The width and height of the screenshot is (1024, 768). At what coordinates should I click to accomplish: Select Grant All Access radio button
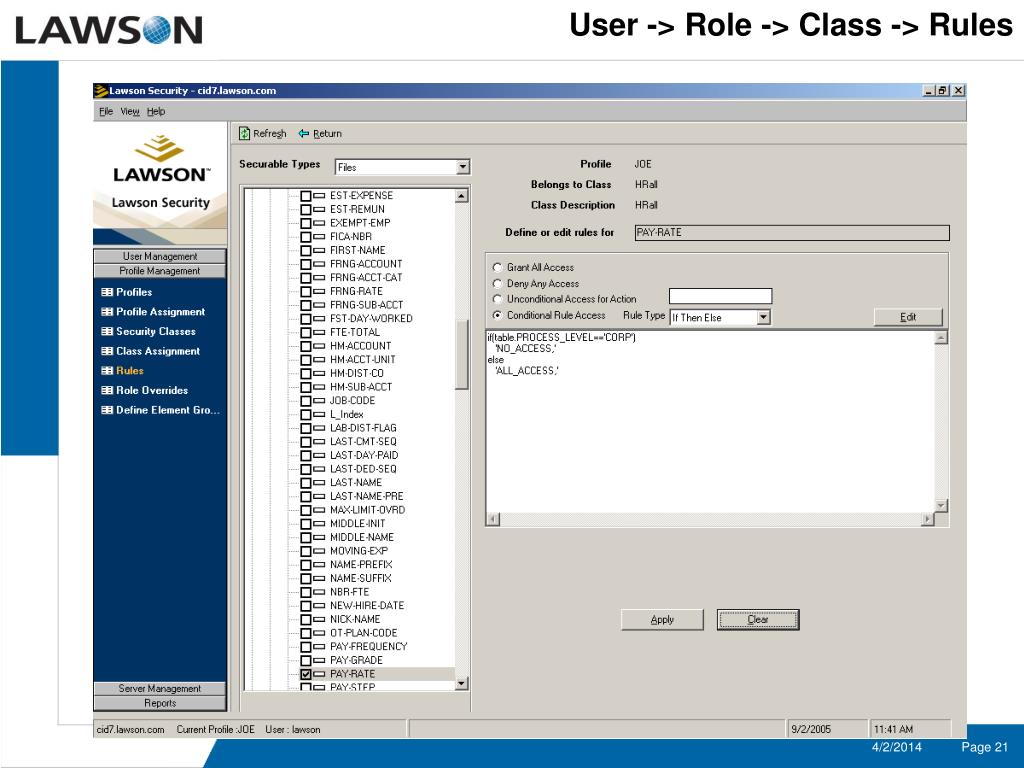pyautogui.click(x=498, y=267)
